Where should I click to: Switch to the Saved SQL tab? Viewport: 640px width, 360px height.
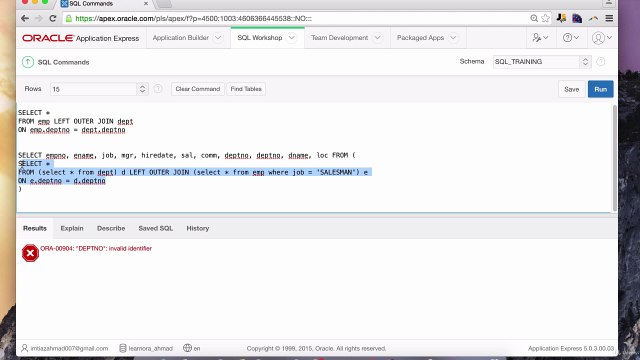point(156,228)
